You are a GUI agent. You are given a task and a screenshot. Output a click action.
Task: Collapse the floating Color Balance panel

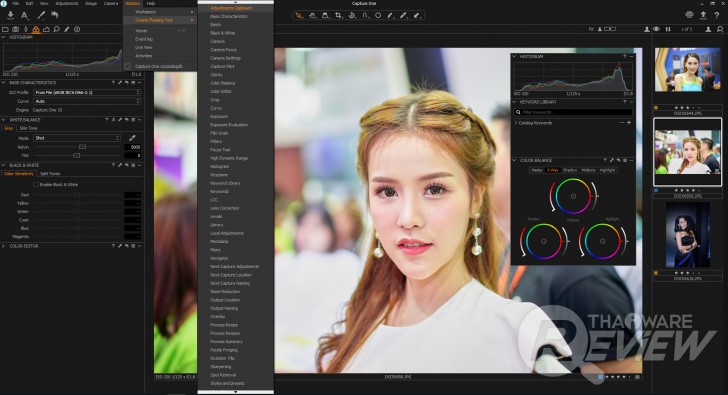coord(514,160)
